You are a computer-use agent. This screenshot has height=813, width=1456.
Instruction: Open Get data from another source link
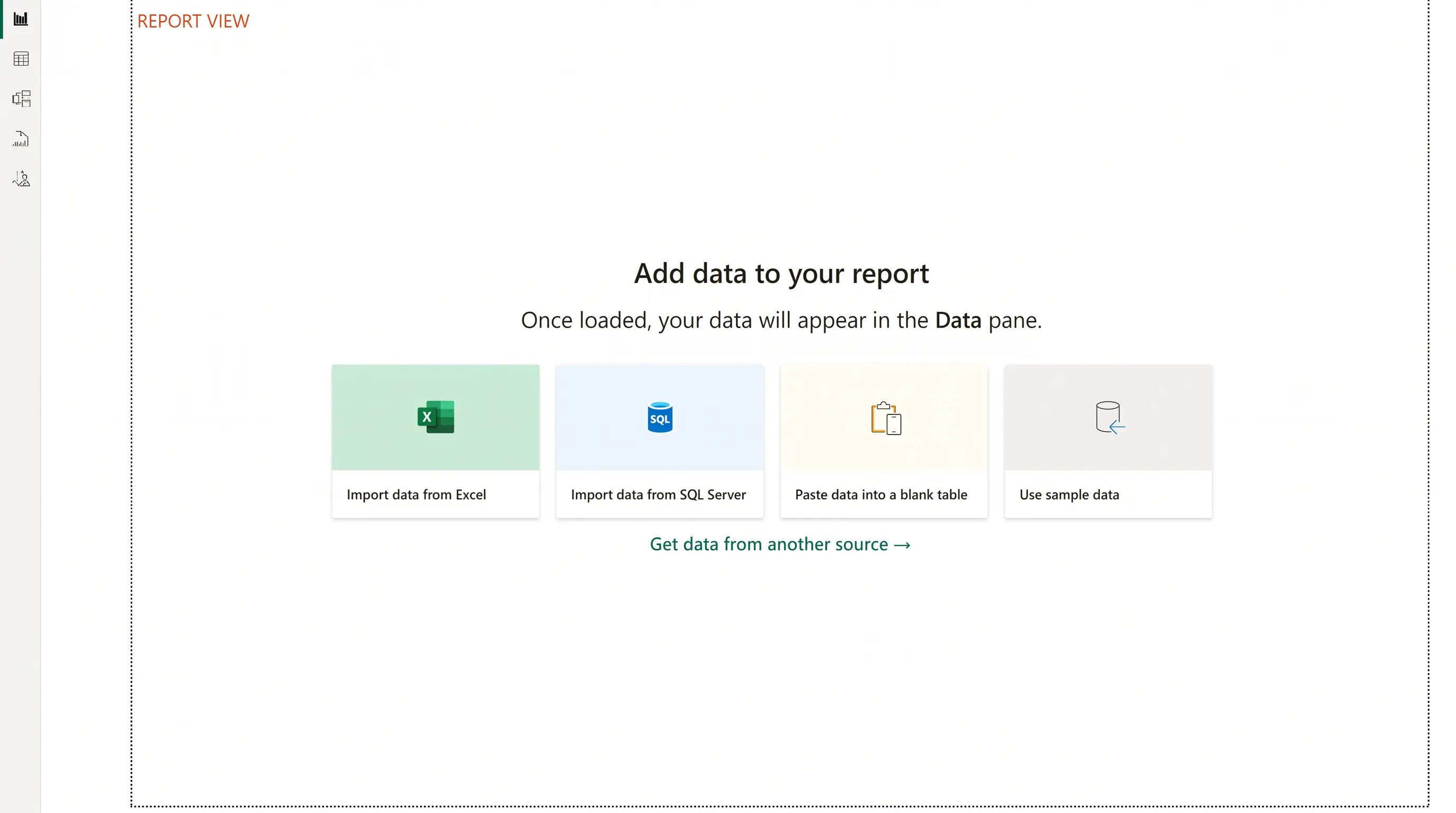coord(780,544)
